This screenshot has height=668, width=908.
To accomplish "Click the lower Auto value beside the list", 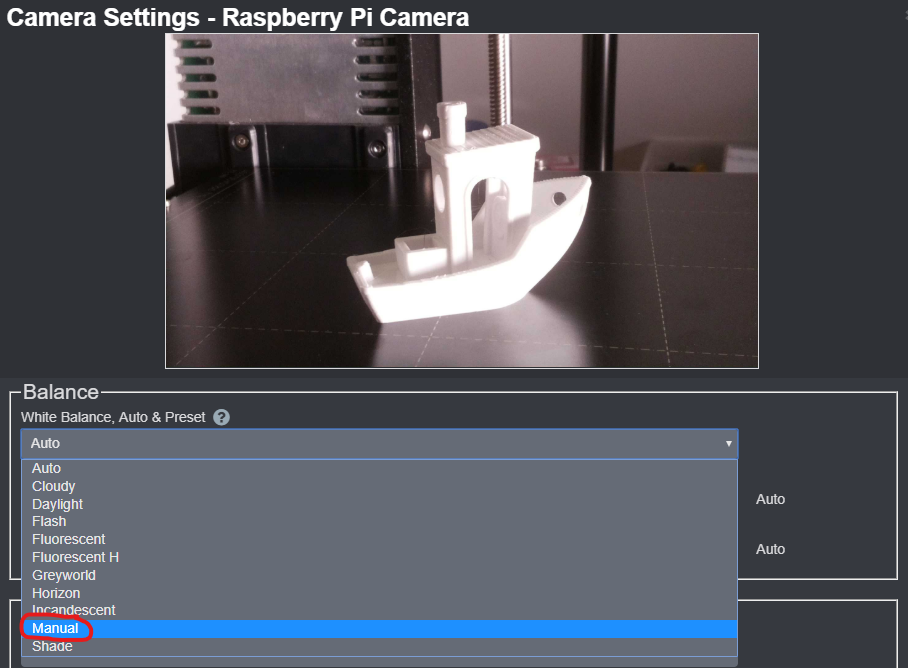I will pos(770,549).
